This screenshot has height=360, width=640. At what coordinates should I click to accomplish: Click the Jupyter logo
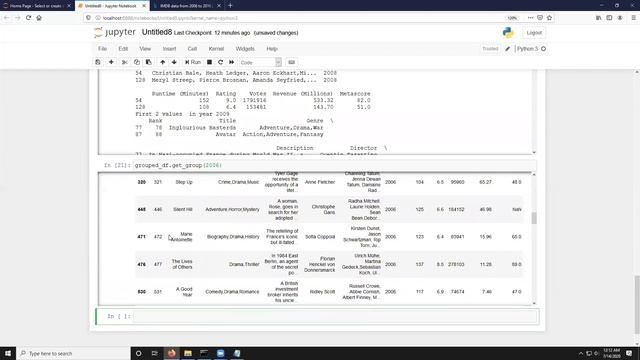point(115,32)
